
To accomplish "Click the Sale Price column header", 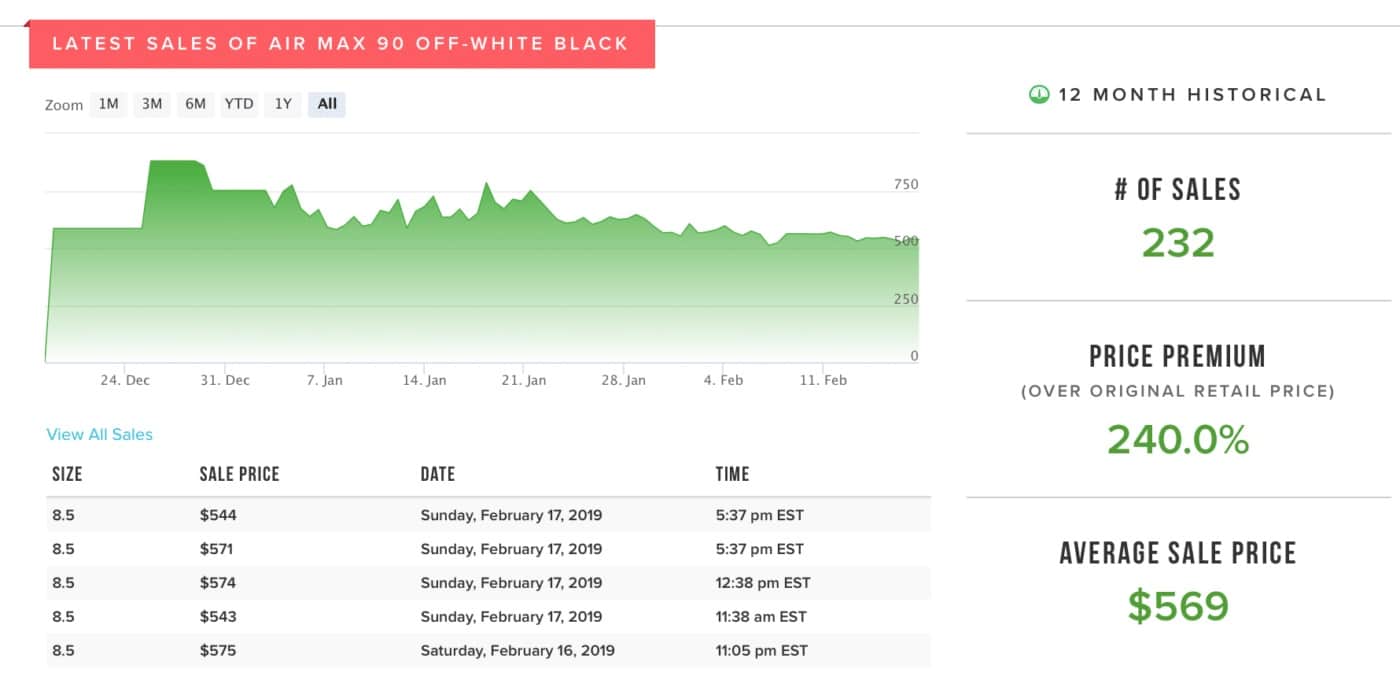I will 239,474.
